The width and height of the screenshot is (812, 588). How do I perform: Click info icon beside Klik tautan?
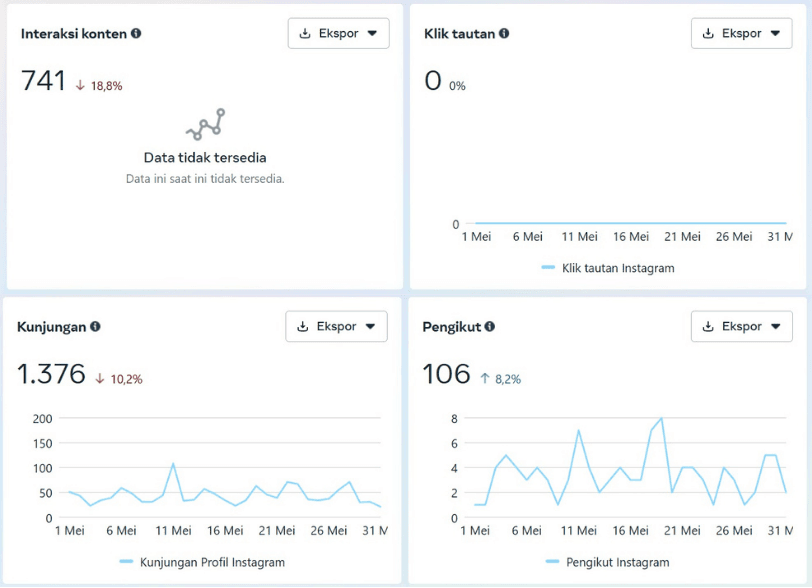(x=504, y=33)
